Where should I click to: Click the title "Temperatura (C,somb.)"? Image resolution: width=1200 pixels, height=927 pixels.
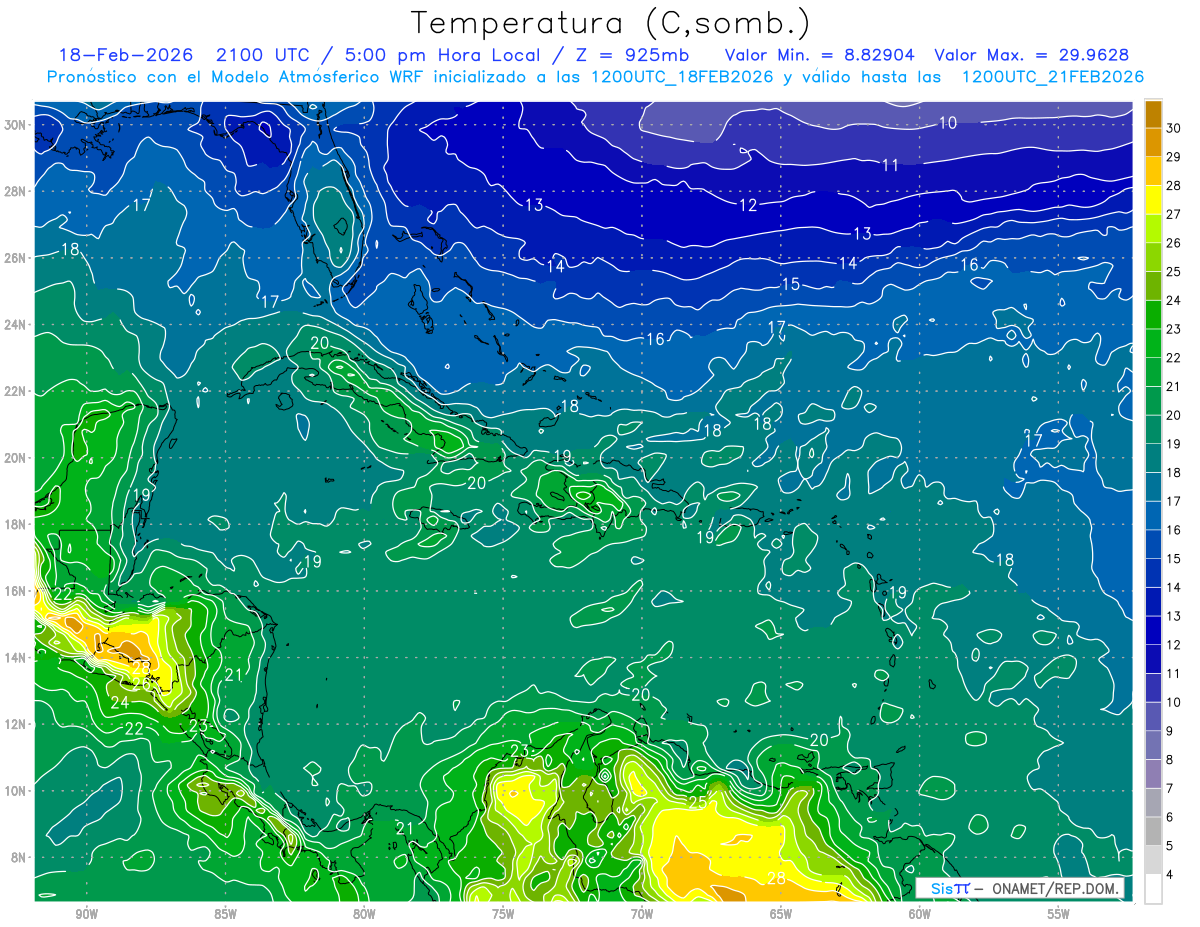[x=611, y=23]
